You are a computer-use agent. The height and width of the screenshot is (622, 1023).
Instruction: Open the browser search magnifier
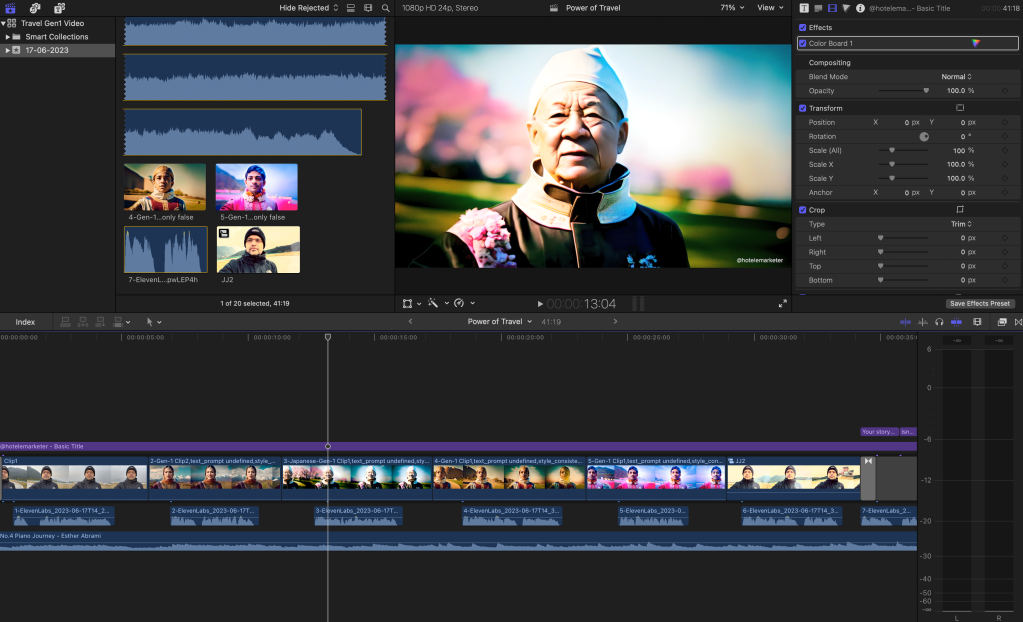point(386,8)
